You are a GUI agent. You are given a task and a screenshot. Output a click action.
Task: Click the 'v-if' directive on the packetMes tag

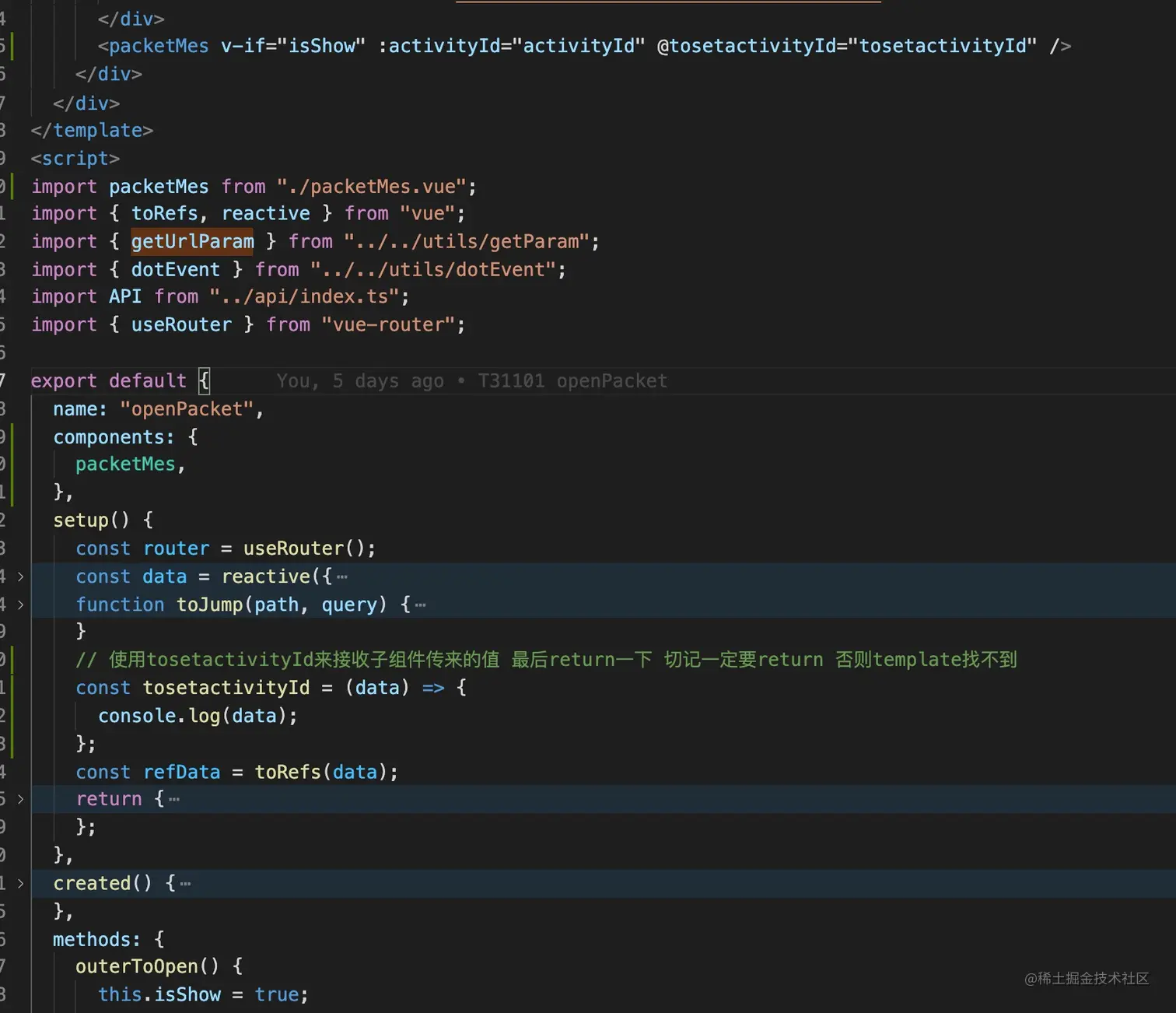[243, 46]
